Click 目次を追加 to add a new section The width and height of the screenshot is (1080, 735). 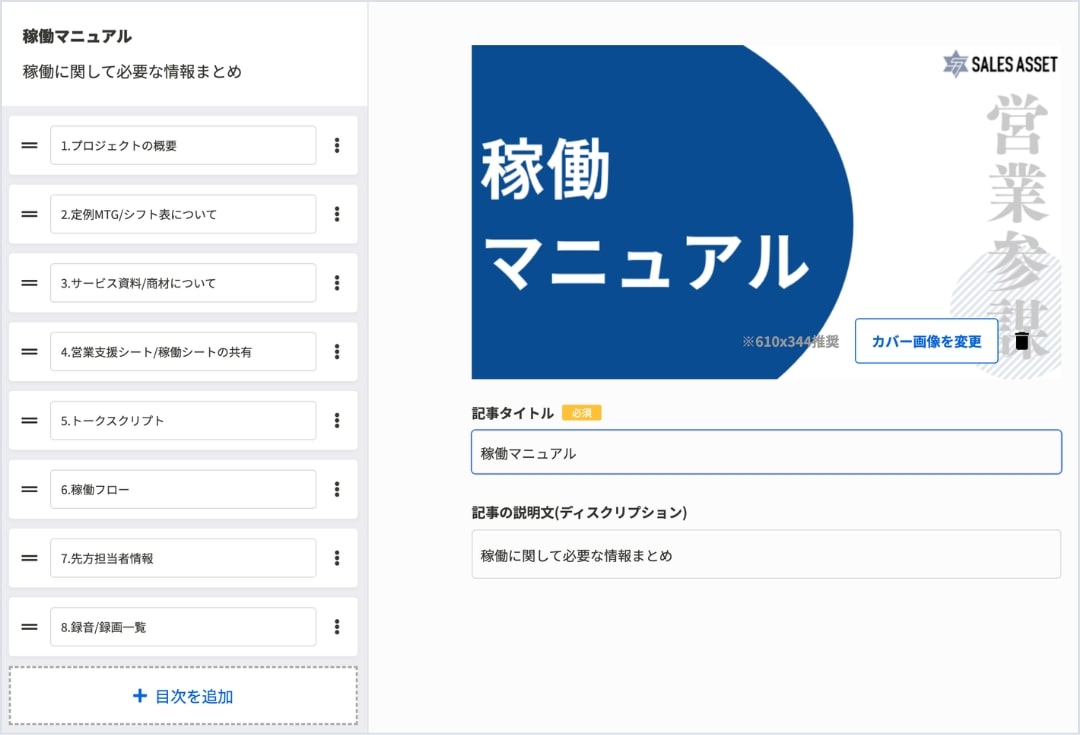tap(183, 696)
